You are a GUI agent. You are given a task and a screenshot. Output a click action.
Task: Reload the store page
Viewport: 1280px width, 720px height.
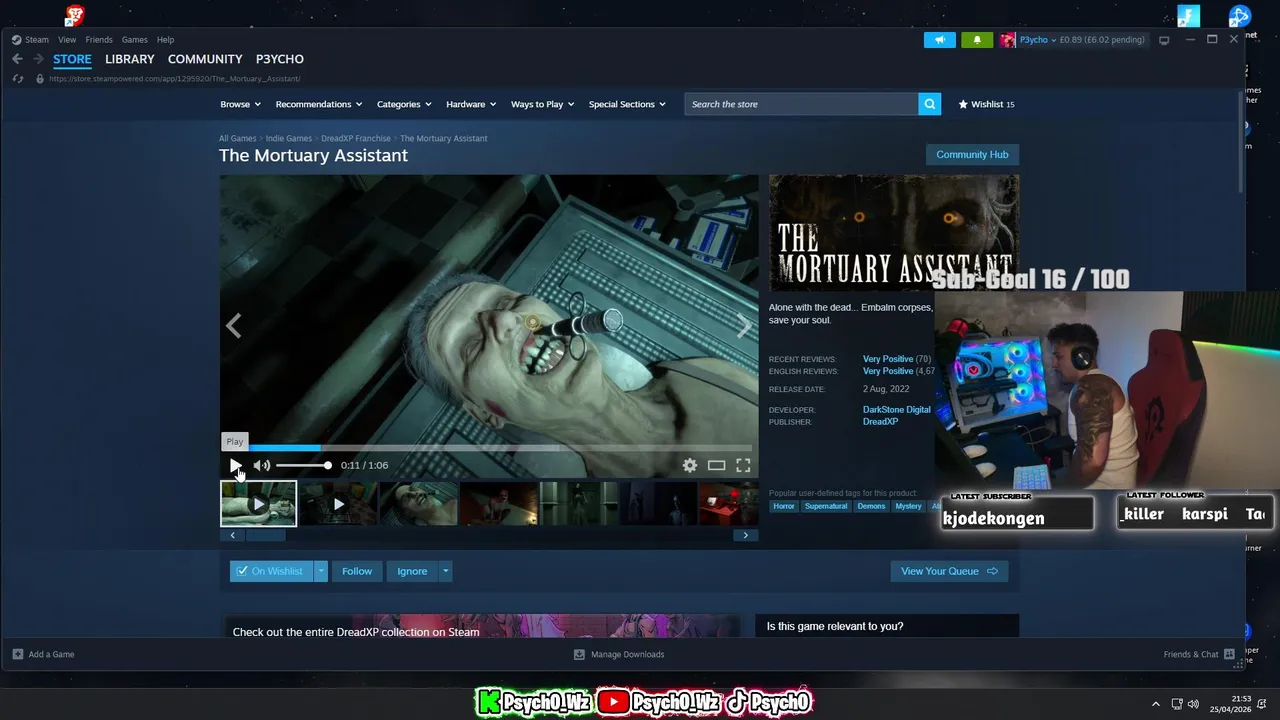(x=18, y=78)
